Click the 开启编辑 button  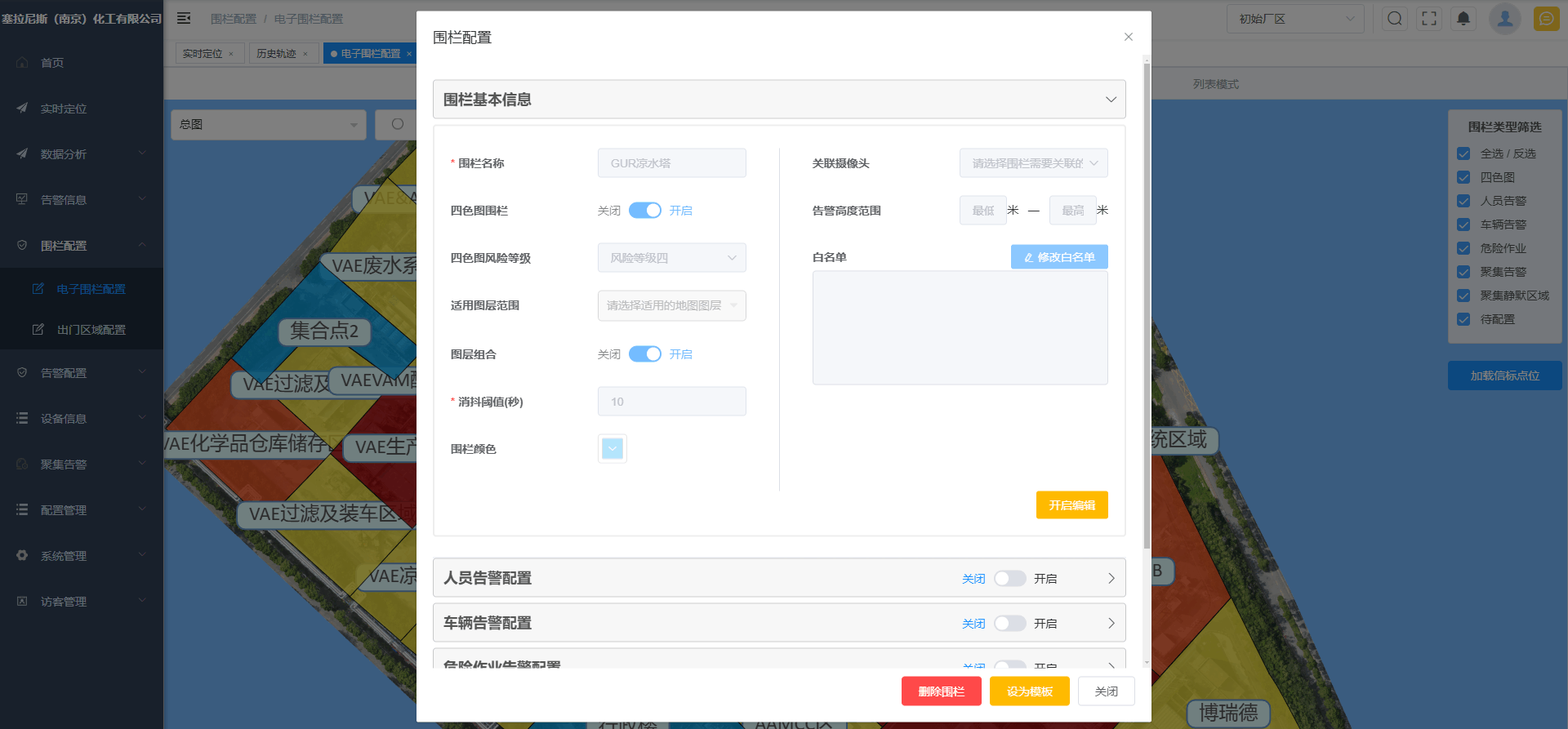pos(1072,505)
